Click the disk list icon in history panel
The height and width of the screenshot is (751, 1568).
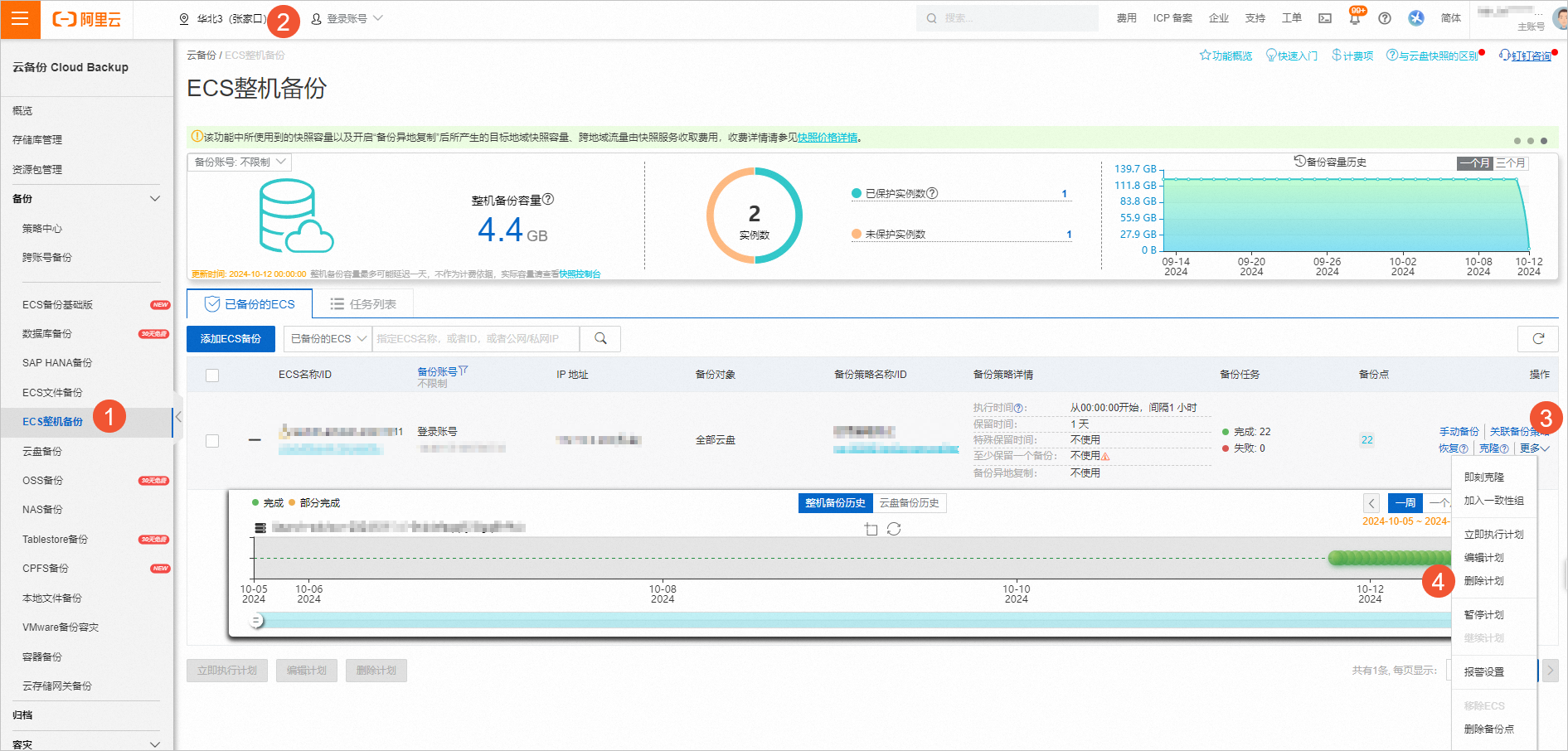pyautogui.click(x=260, y=527)
